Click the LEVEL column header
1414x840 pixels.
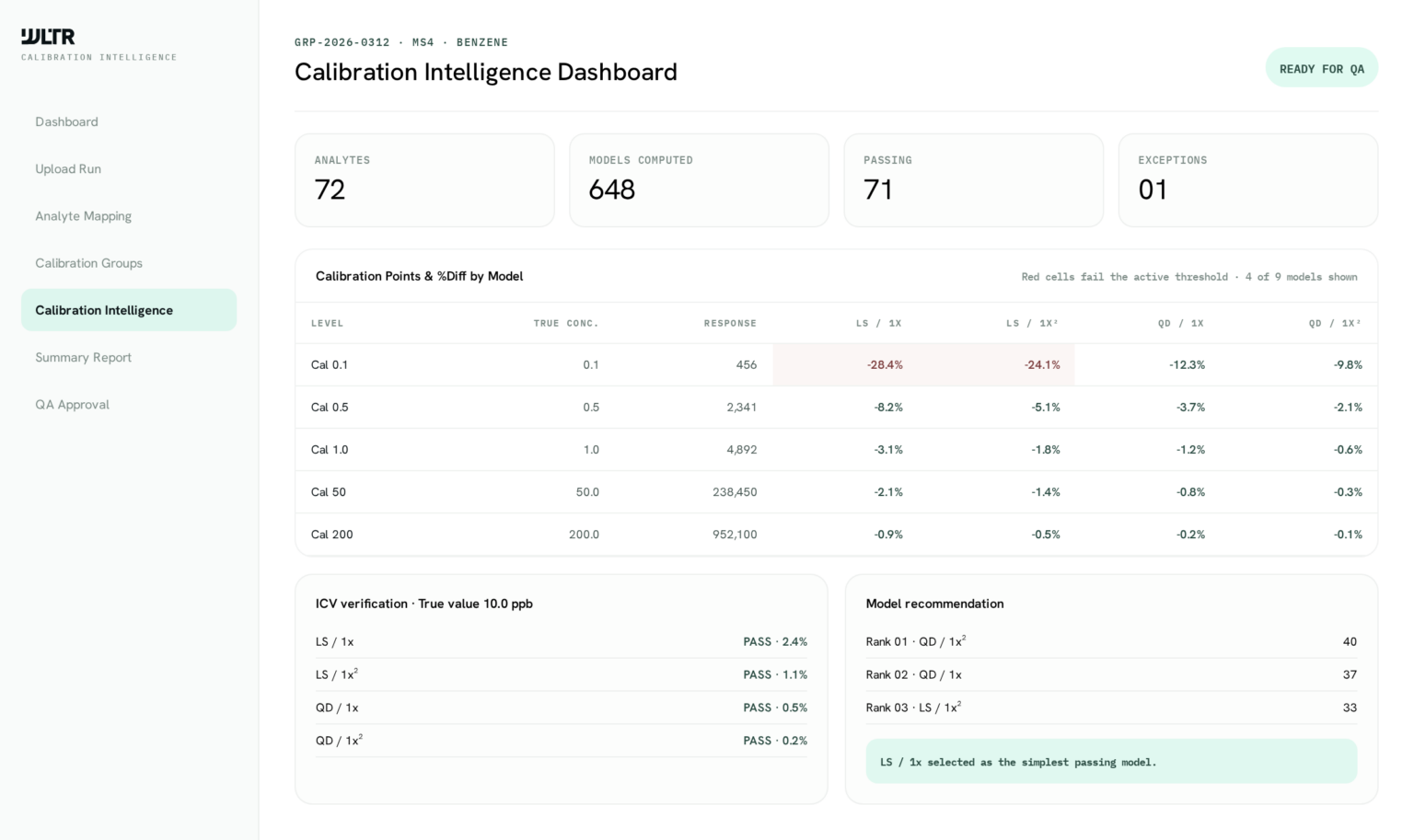pyautogui.click(x=327, y=323)
